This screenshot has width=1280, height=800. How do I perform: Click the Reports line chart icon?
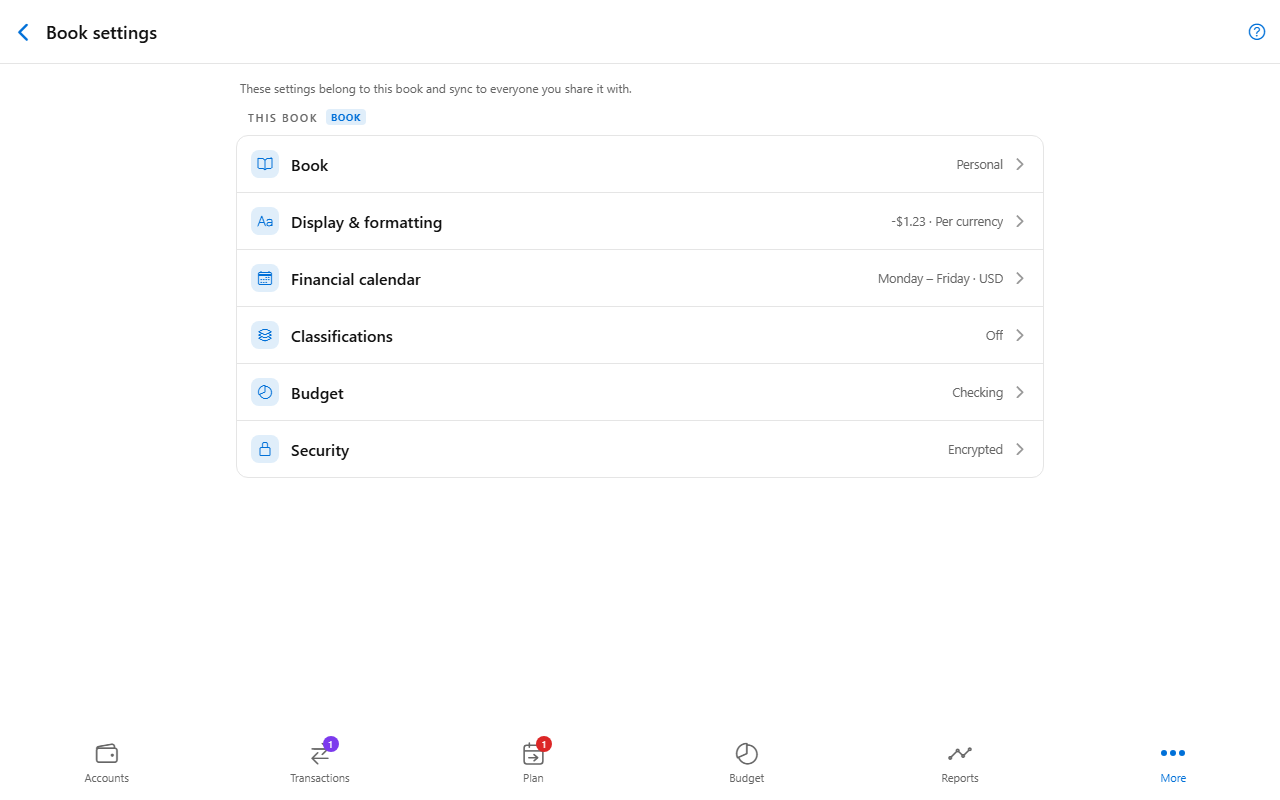960,753
